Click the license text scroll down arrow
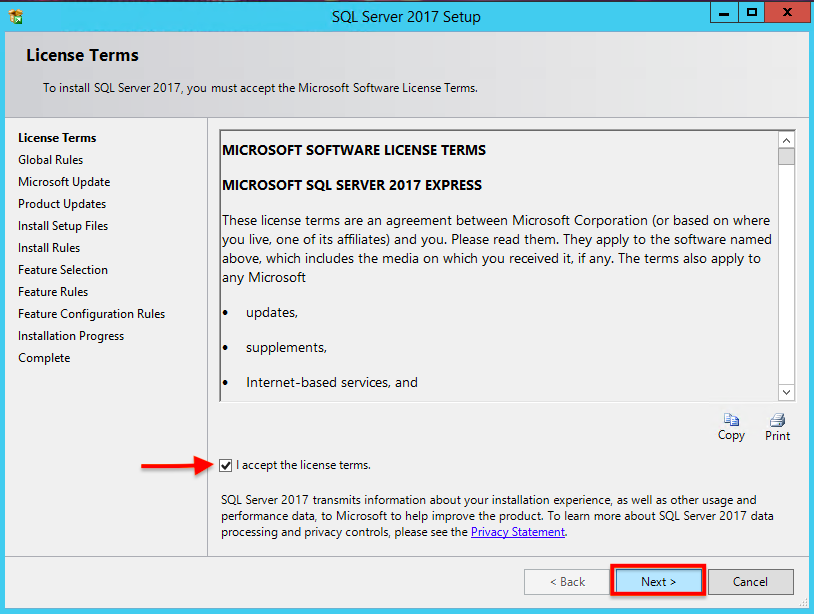The image size is (814, 614). coord(786,392)
